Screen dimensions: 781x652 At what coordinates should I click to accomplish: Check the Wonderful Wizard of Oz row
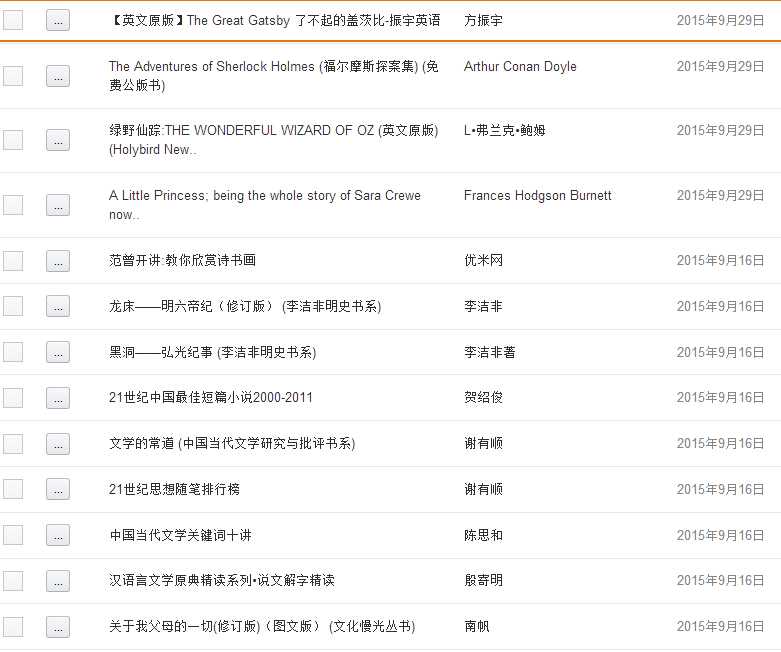13,140
